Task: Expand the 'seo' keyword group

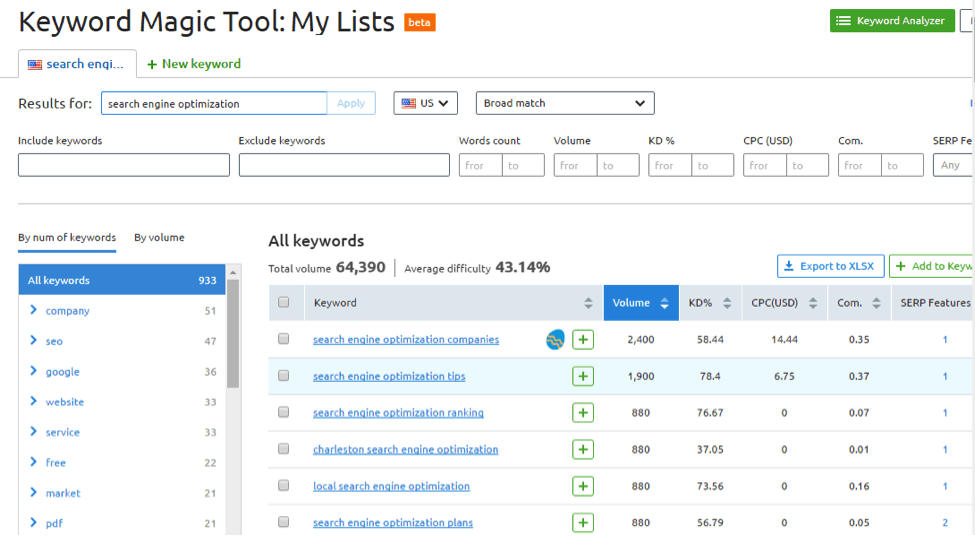Action: coord(34,341)
